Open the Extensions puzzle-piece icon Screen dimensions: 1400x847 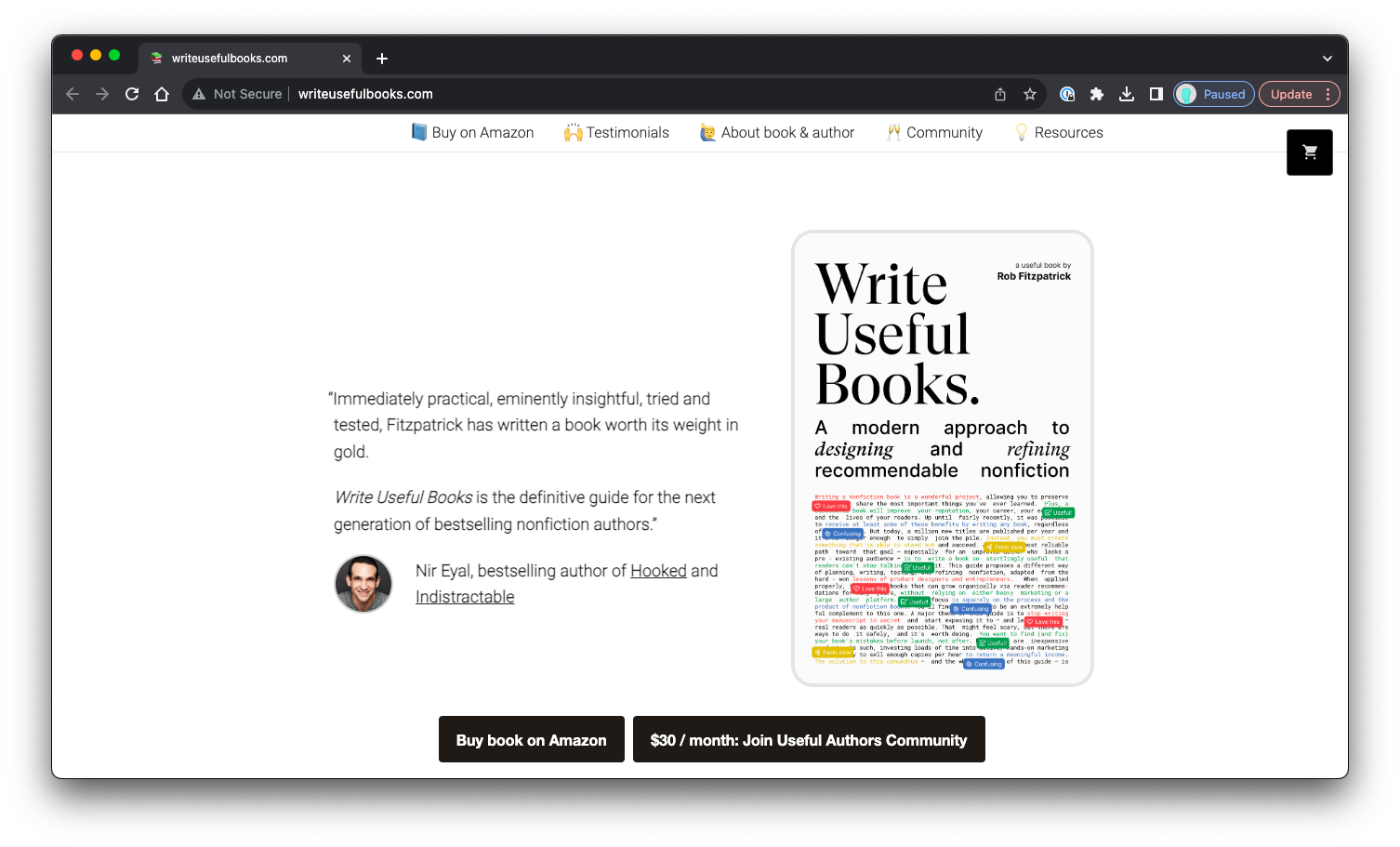(x=1097, y=94)
